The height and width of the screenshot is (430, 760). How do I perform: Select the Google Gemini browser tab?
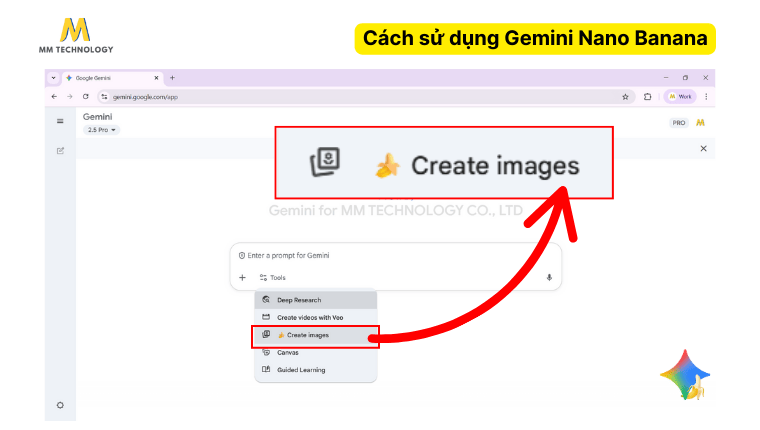click(112, 78)
